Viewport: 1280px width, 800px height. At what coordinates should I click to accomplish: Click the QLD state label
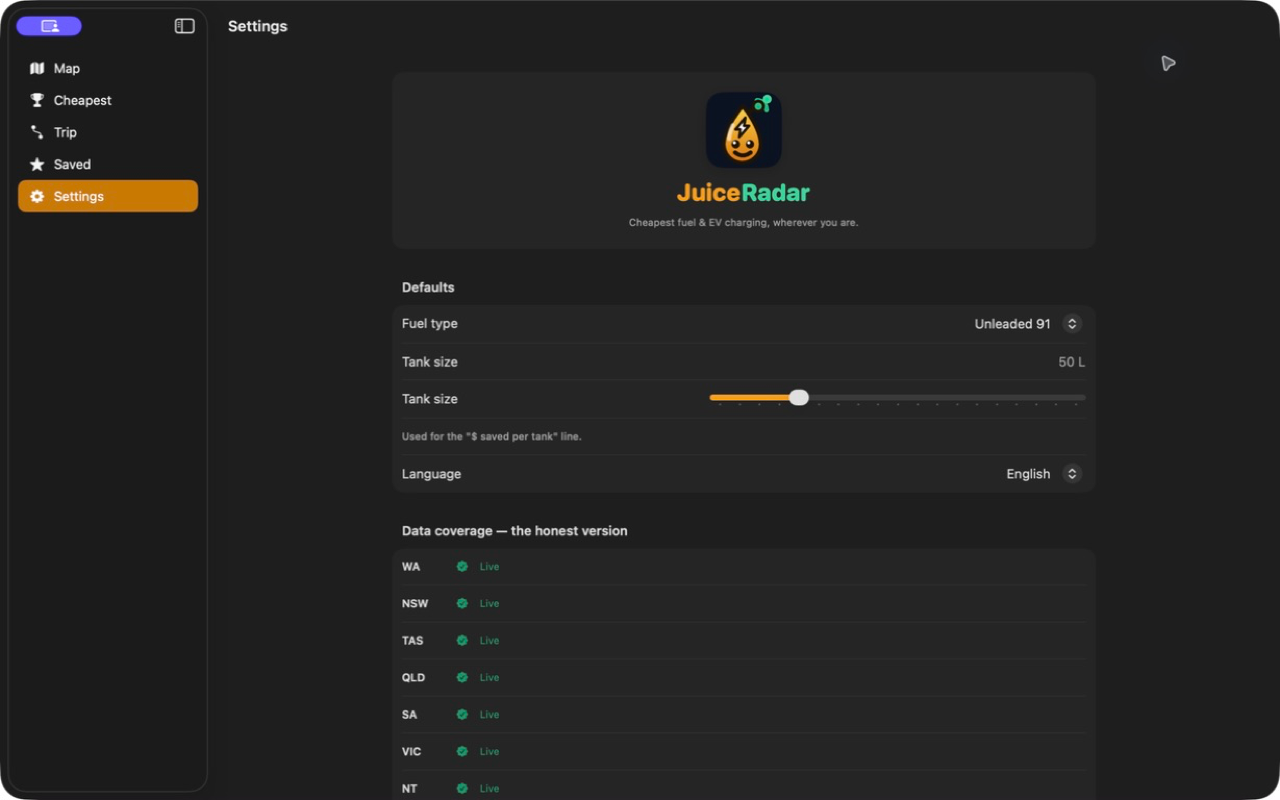coord(414,678)
